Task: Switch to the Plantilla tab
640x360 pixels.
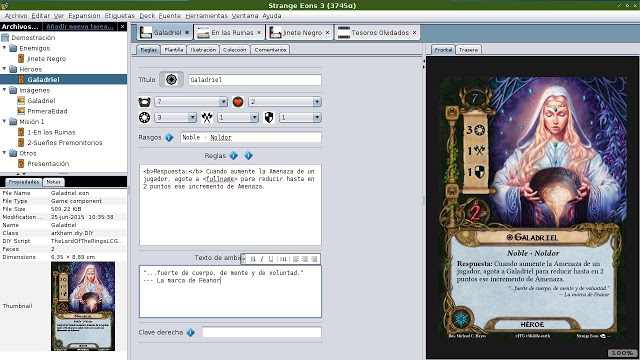Action: (x=174, y=50)
